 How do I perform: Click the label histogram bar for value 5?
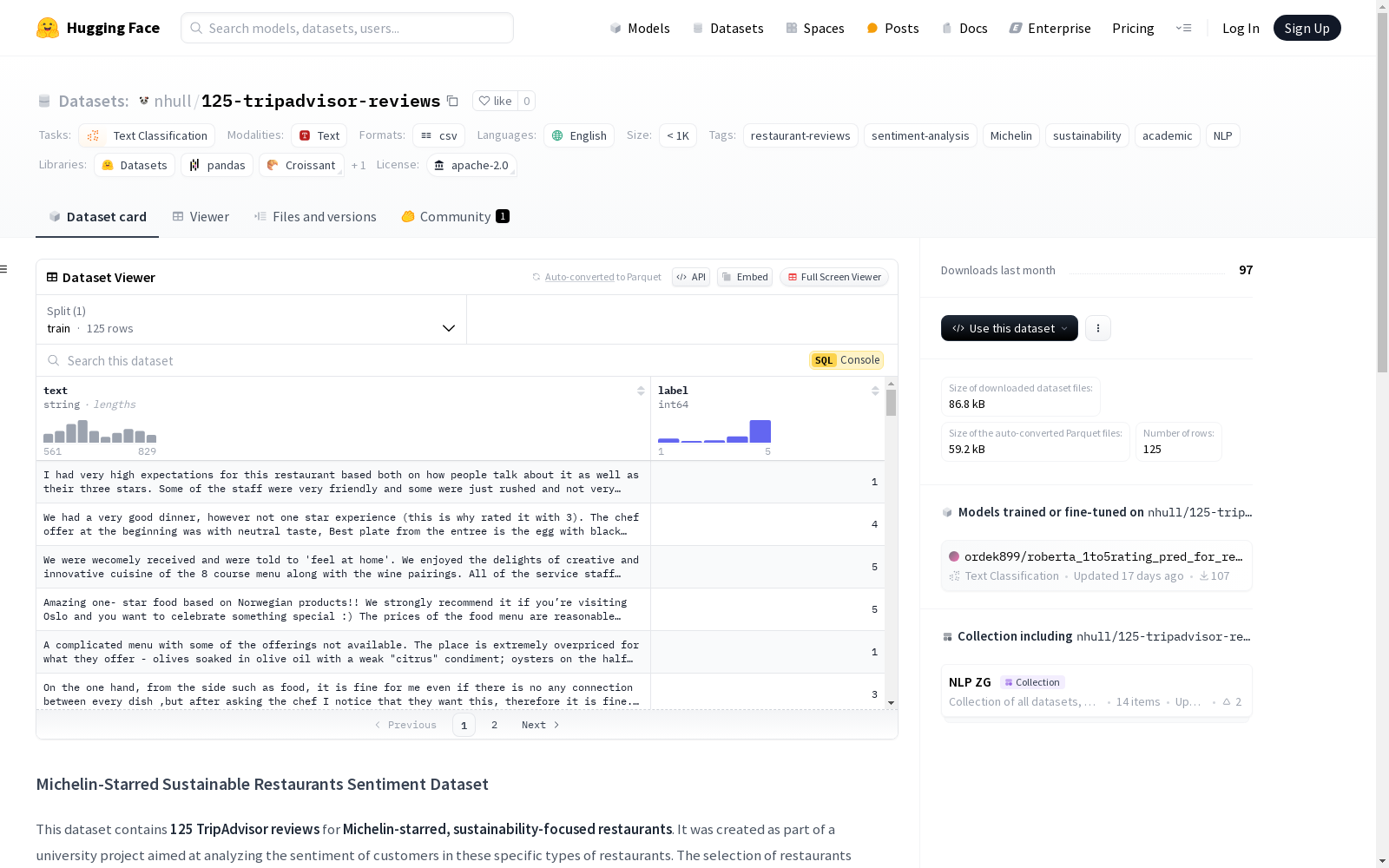[760, 431]
